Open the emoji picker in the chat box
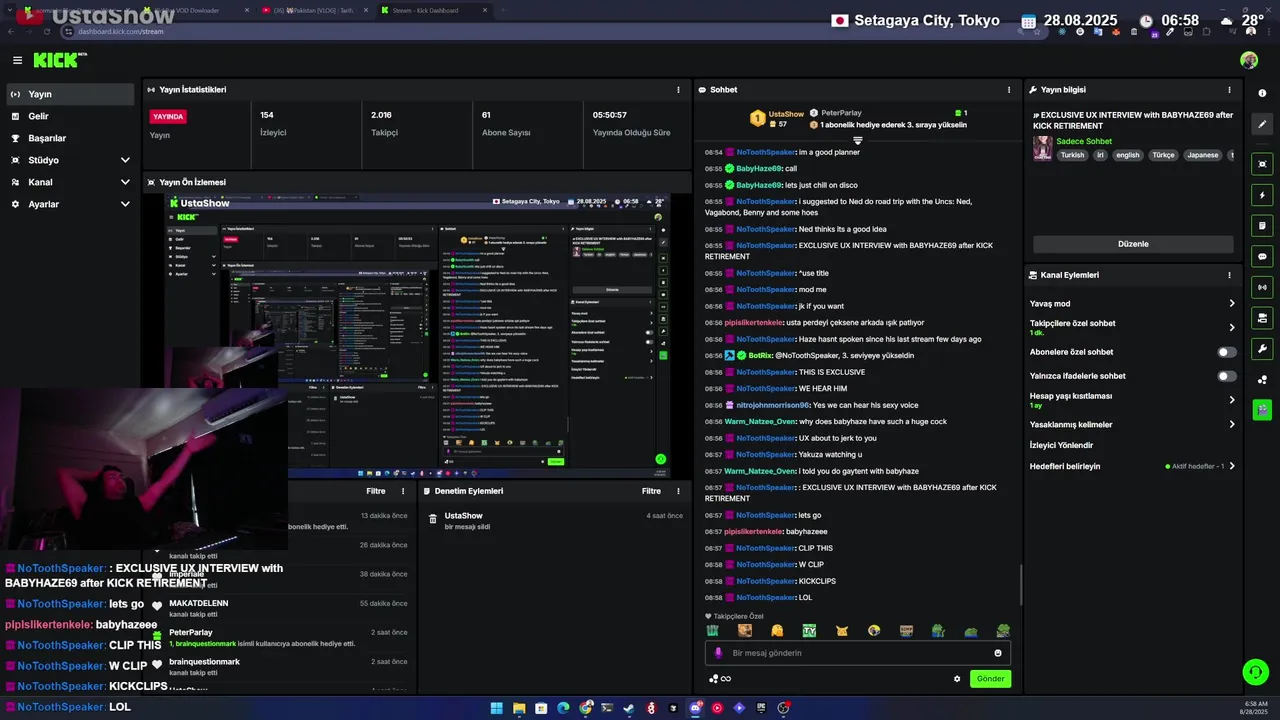Image resolution: width=1280 pixels, height=720 pixels. [997, 653]
